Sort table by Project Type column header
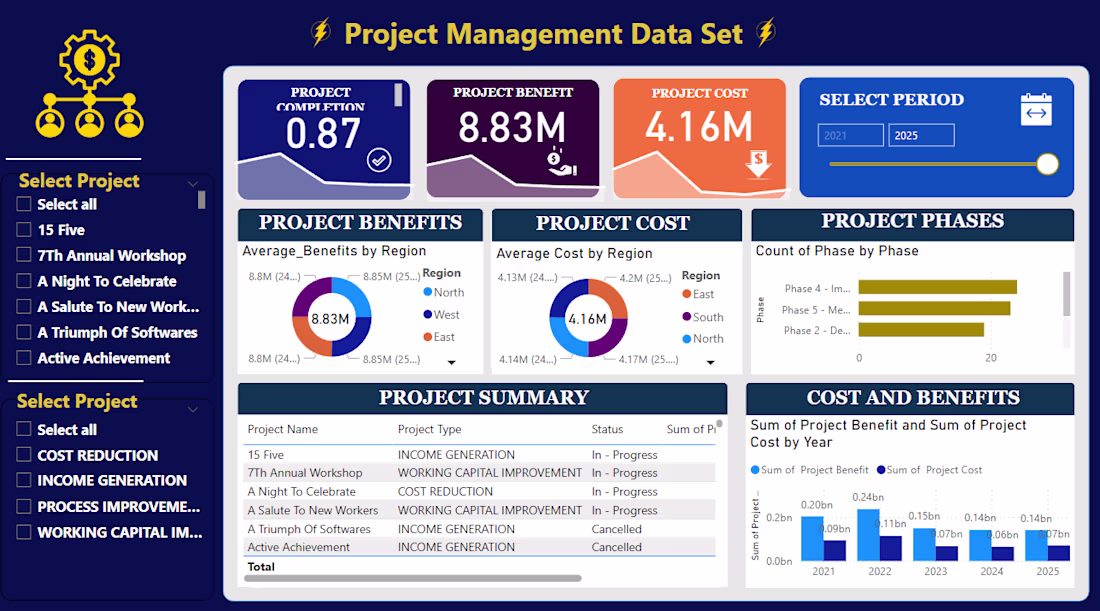This screenshot has height=611, width=1100. 429,429
